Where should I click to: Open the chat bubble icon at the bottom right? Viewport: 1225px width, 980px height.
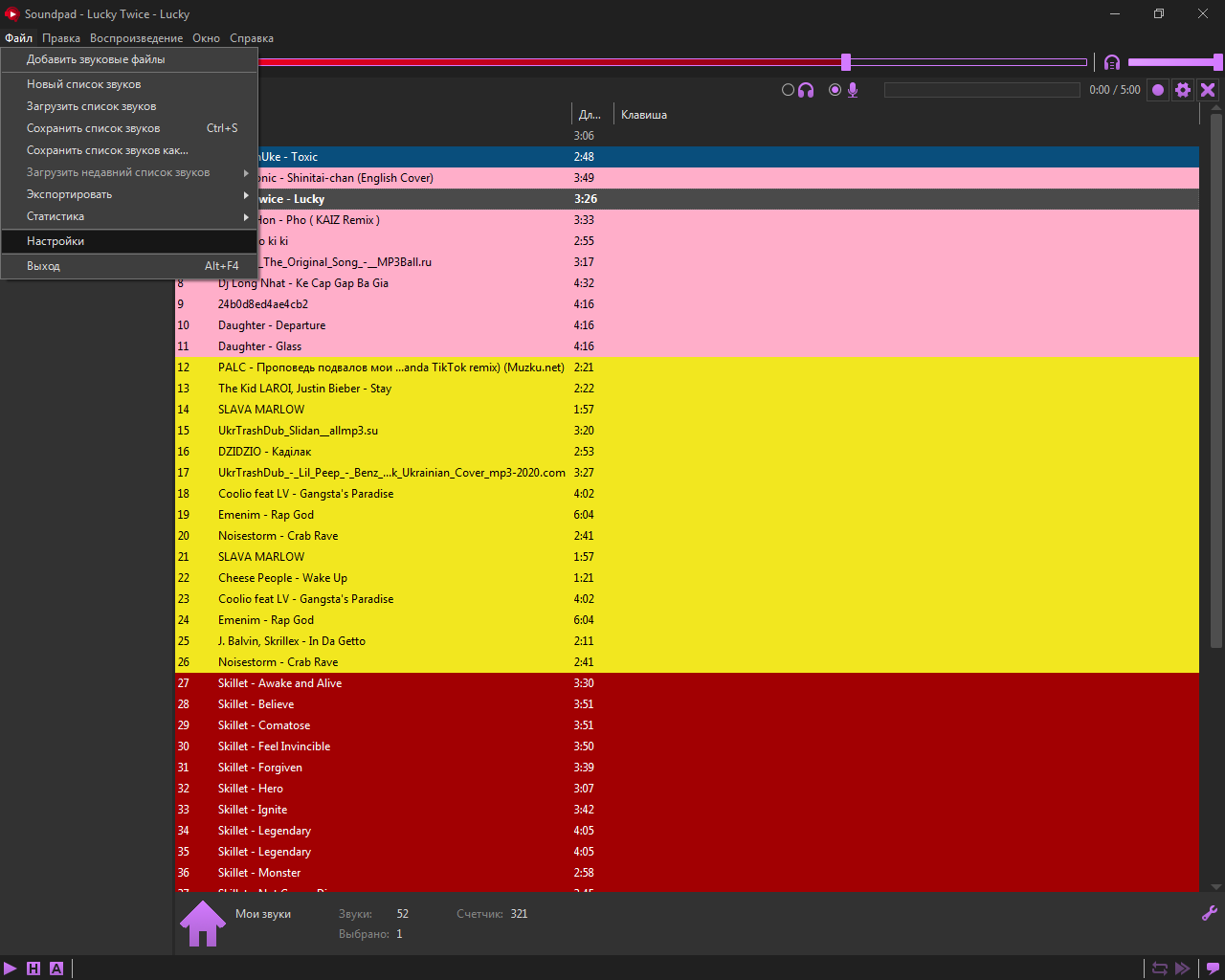pos(1213,969)
